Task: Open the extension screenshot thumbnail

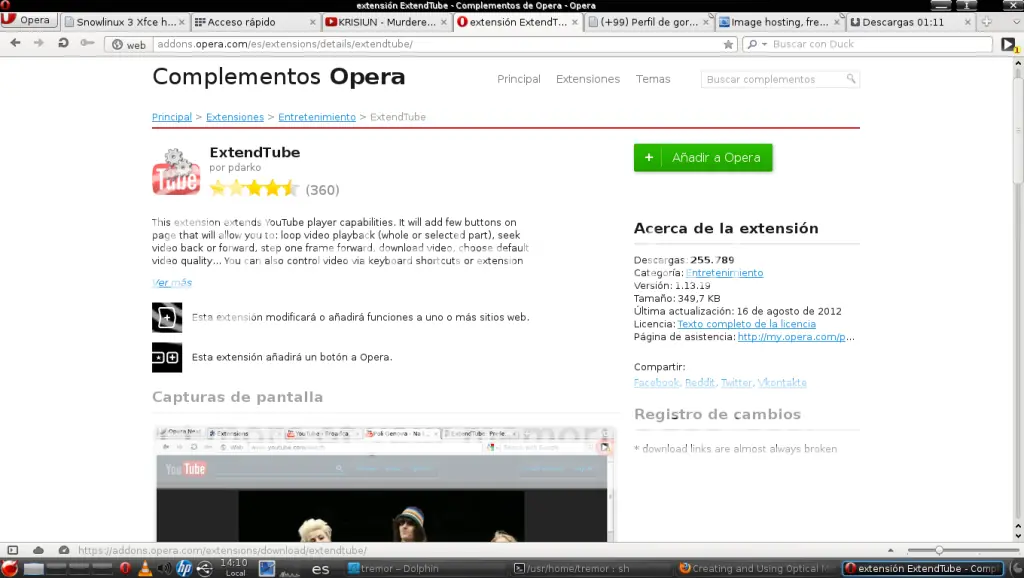Action: pyautogui.click(x=385, y=484)
